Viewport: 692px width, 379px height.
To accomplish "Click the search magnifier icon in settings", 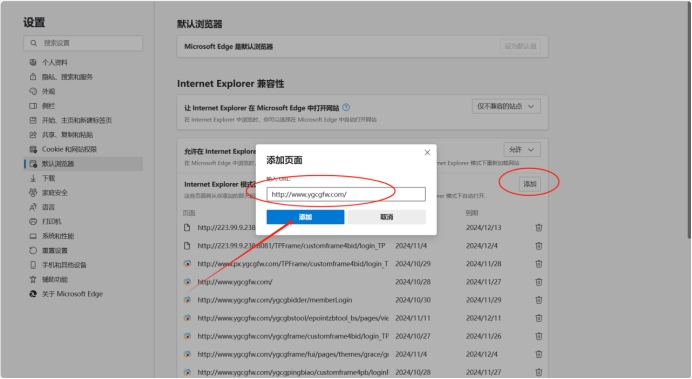I will pos(34,43).
